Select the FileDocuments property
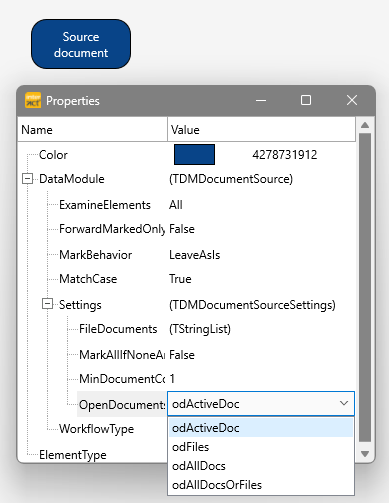This screenshot has width=389, height=503. pyautogui.click(x=118, y=329)
